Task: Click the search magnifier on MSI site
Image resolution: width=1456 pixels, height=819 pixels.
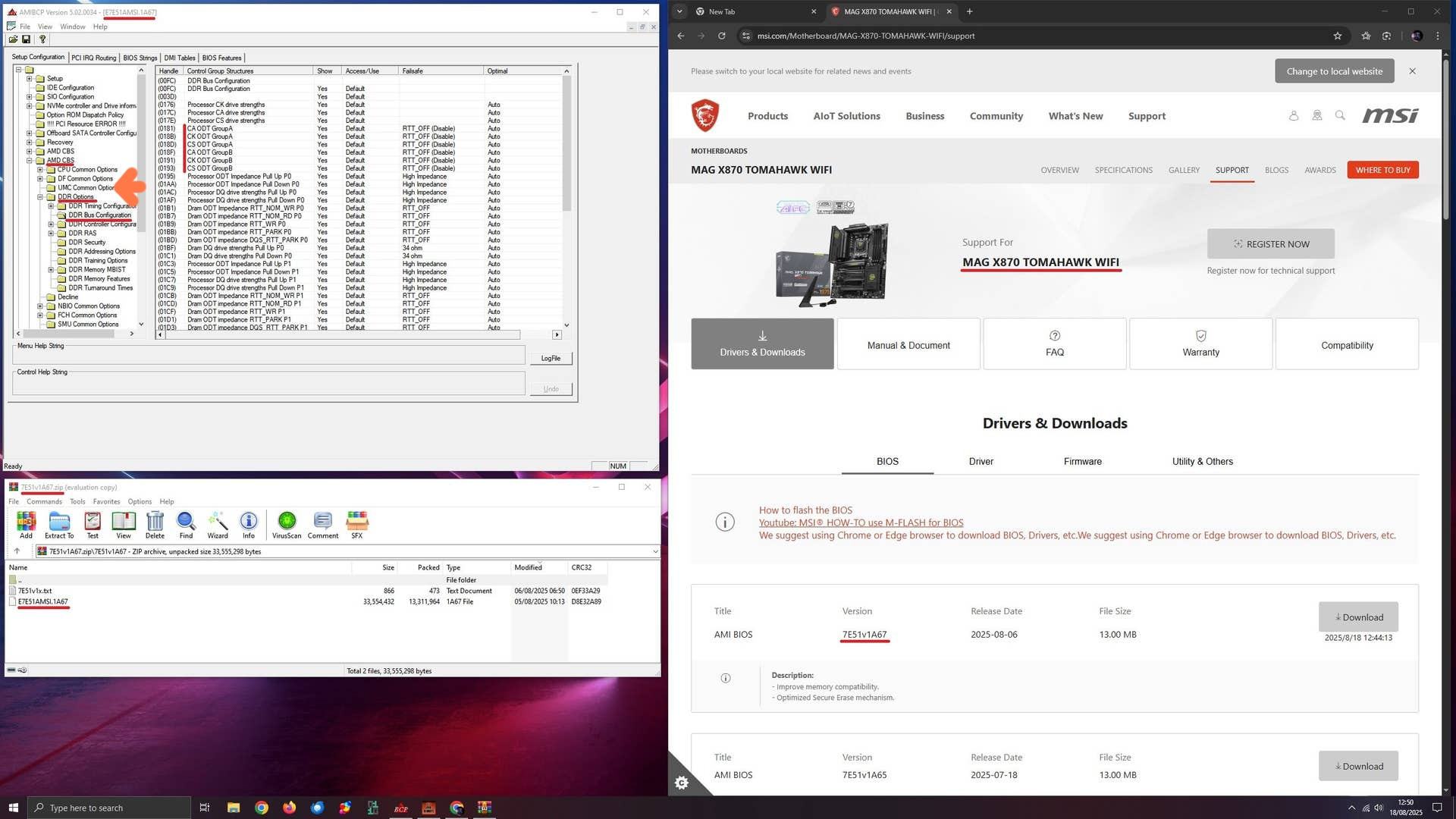Action: pos(1340,115)
